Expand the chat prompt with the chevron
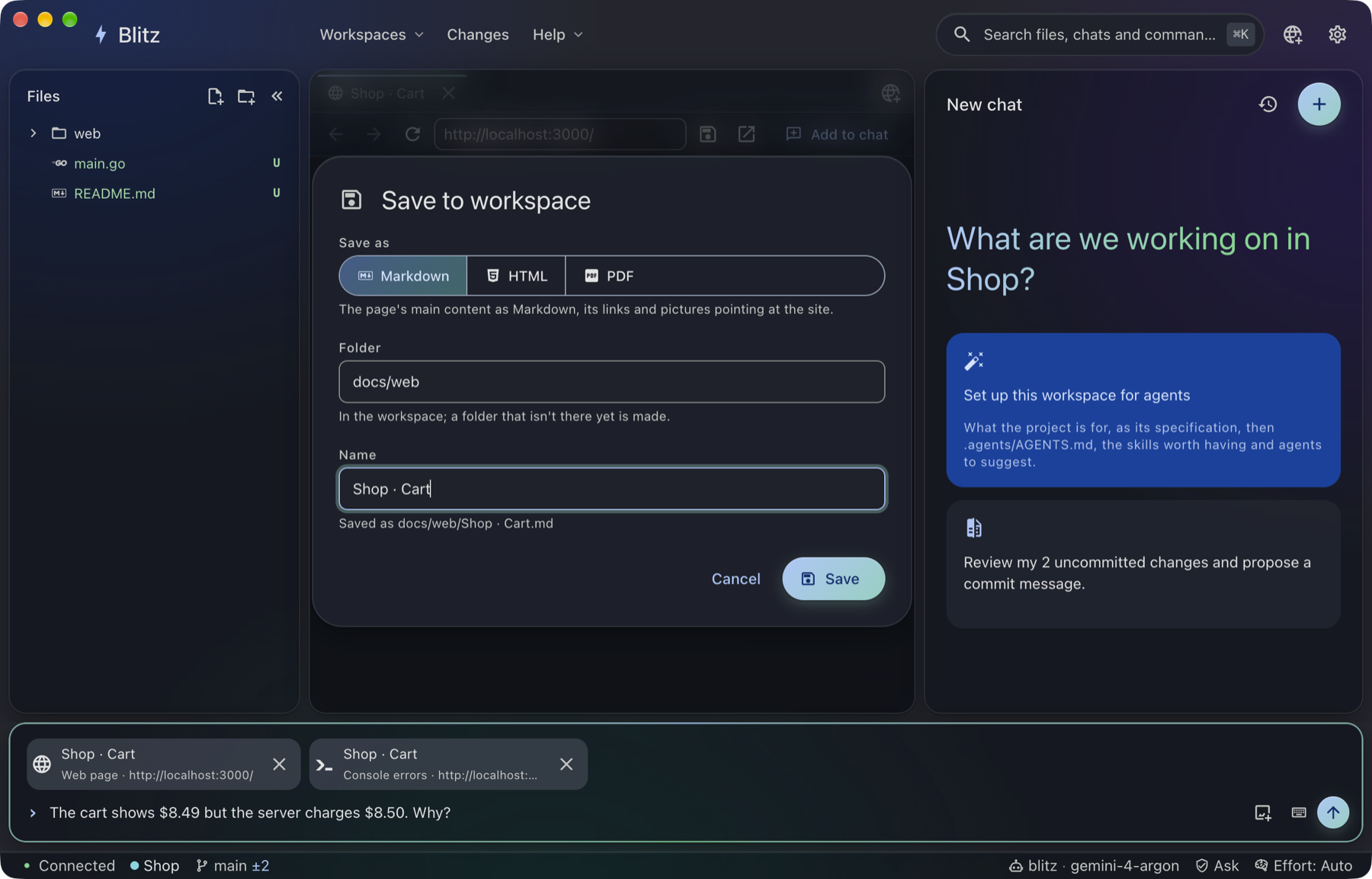This screenshot has height=879, width=1372. point(33,813)
